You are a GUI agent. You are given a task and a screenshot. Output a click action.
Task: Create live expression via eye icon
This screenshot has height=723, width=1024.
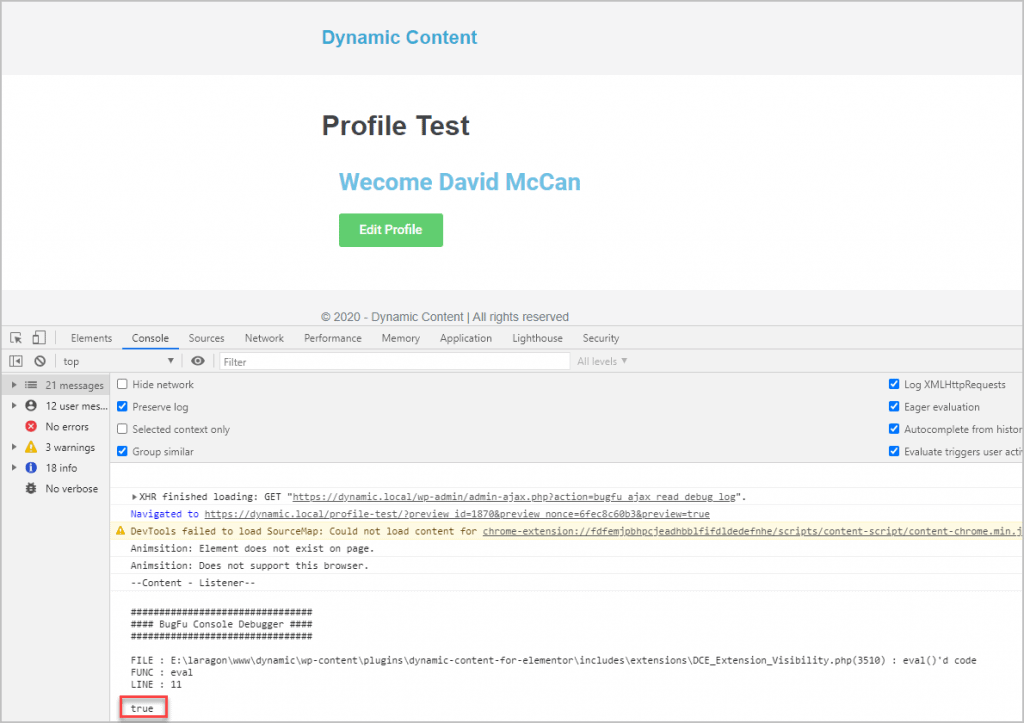point(198,361)
